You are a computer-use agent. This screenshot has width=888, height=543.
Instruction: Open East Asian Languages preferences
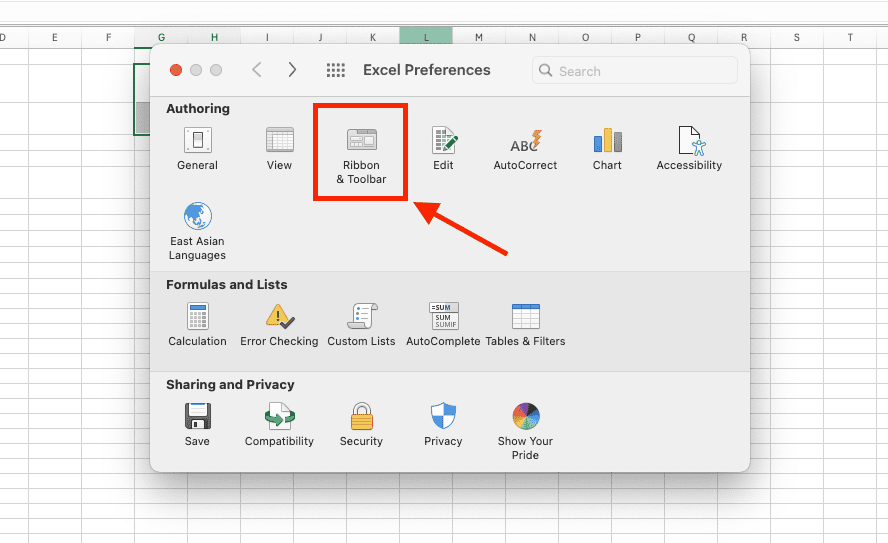pos(197,231)
